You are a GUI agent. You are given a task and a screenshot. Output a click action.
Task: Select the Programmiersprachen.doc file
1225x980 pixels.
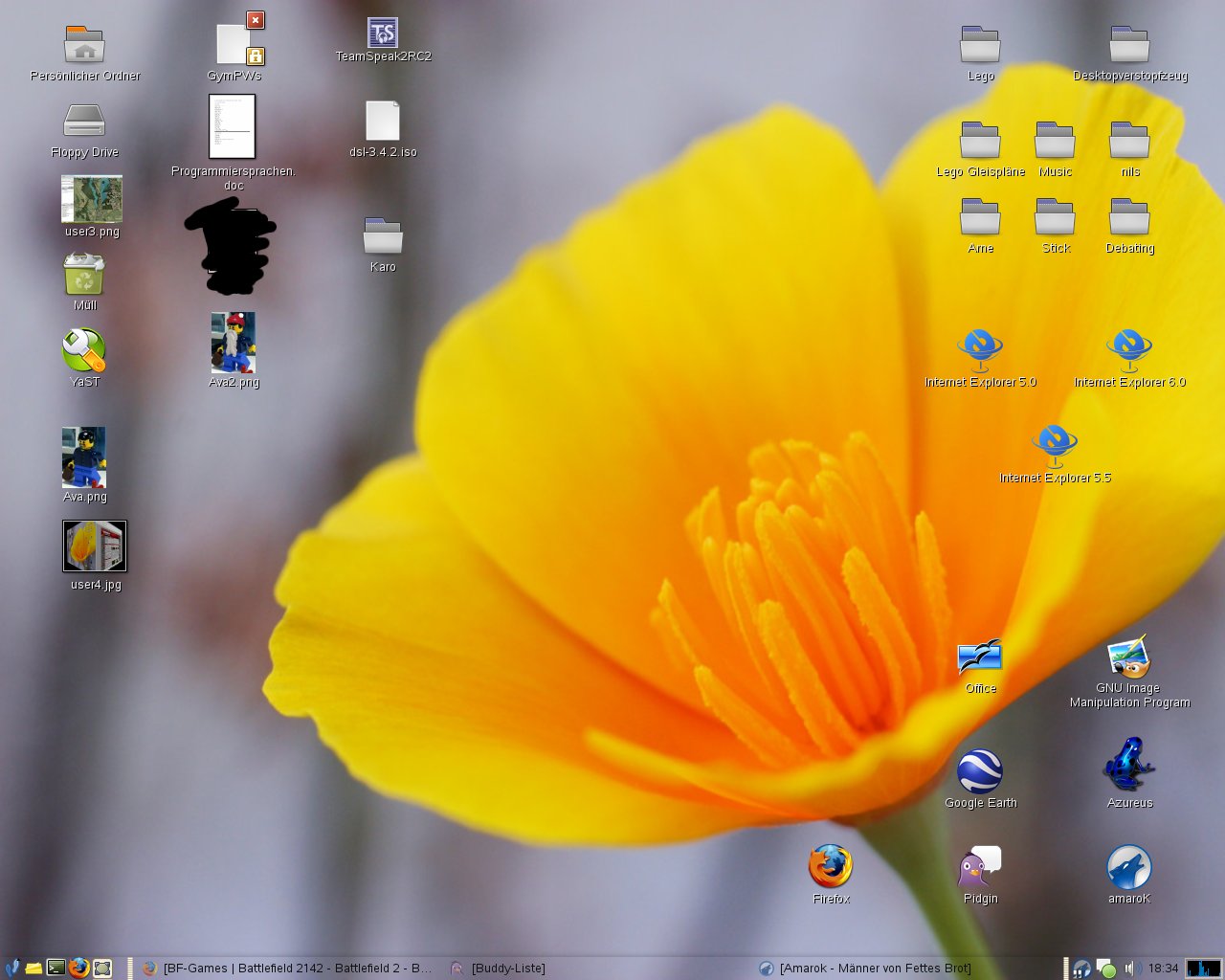233,127
